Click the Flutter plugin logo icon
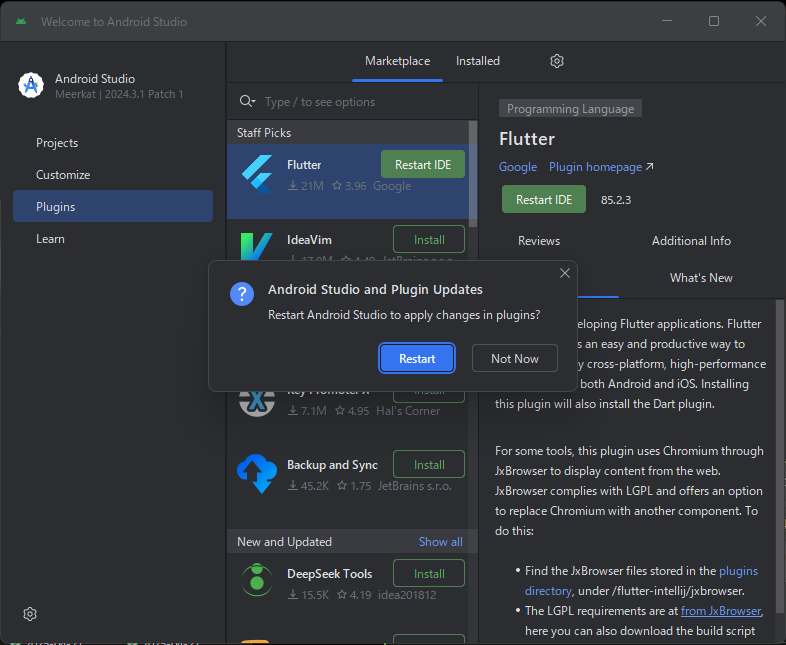The width and height of the screenshot is (786, 645). (x=257, y=174)
